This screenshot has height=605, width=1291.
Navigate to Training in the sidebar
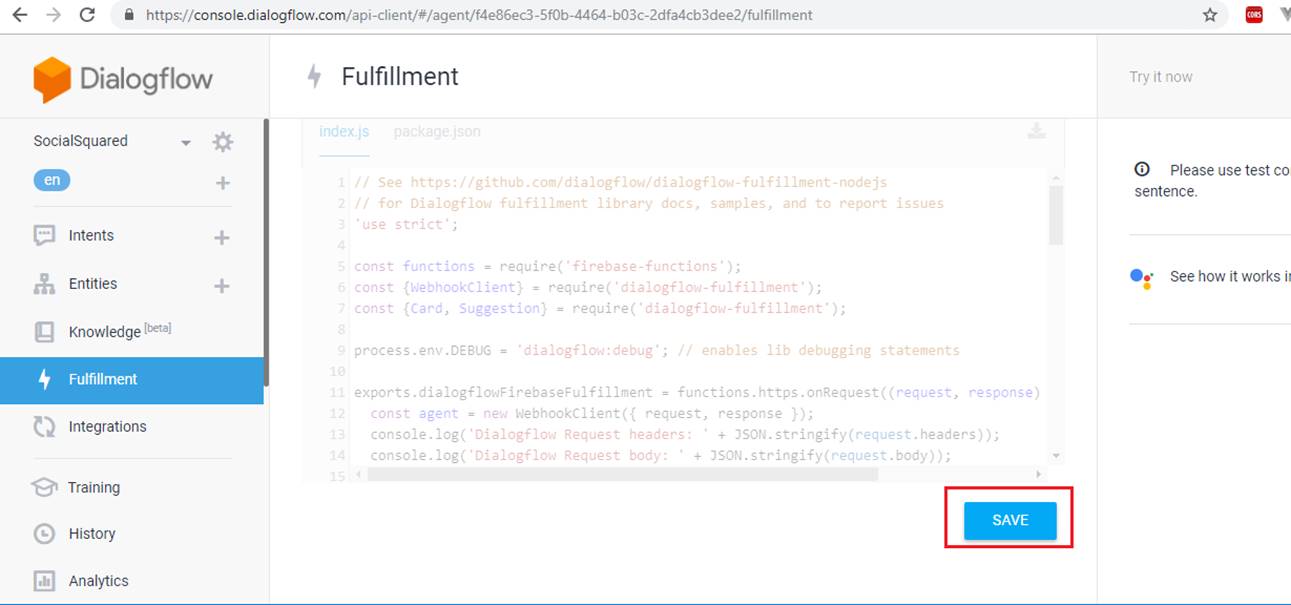click(93, 488)
